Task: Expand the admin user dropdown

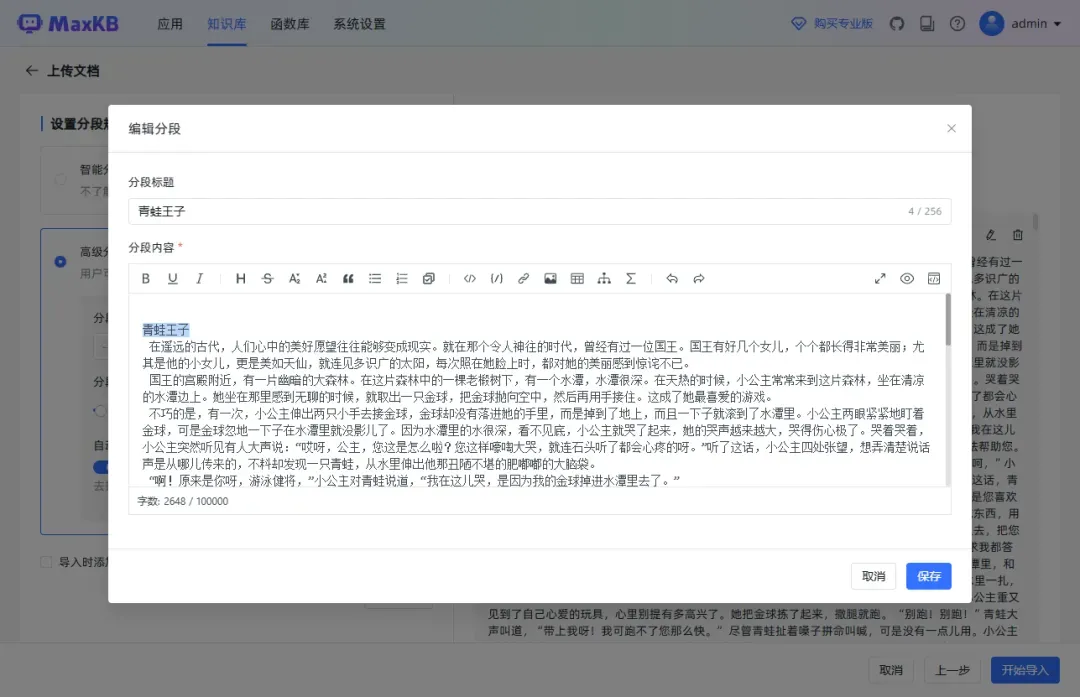Action: coord(1020,23)
